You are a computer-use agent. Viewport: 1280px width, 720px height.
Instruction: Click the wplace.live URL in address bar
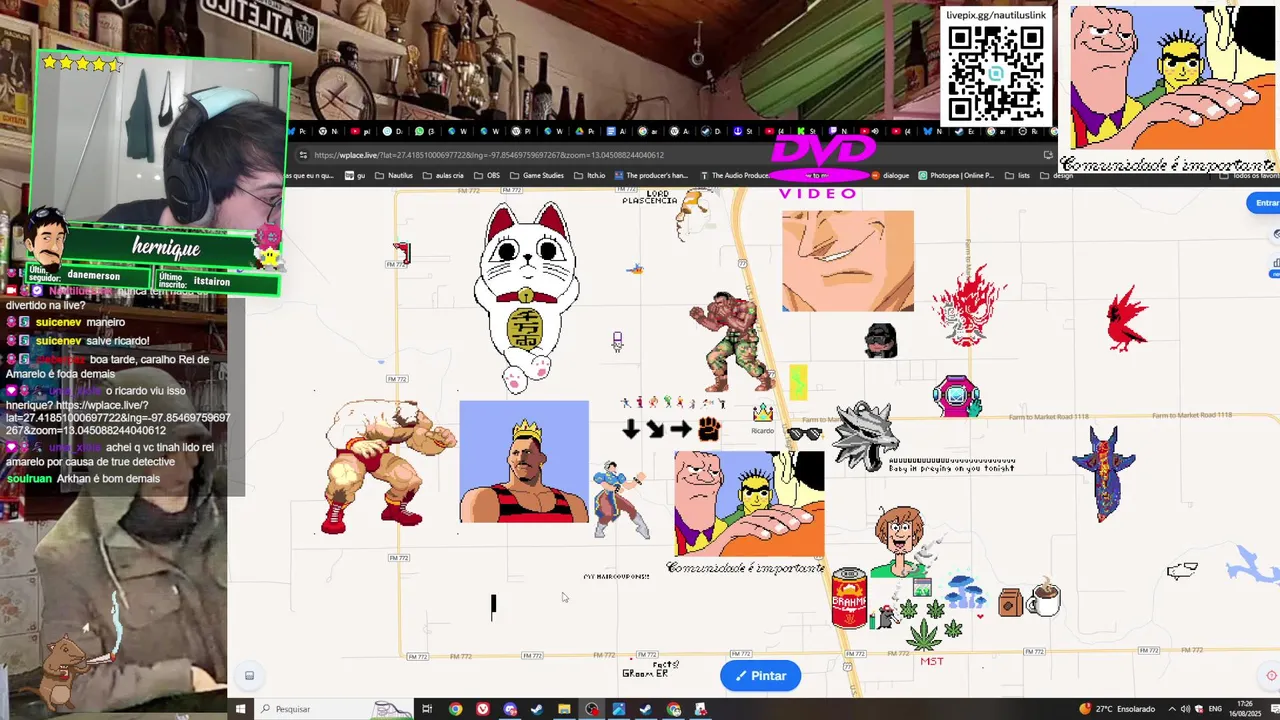point(489,155)
